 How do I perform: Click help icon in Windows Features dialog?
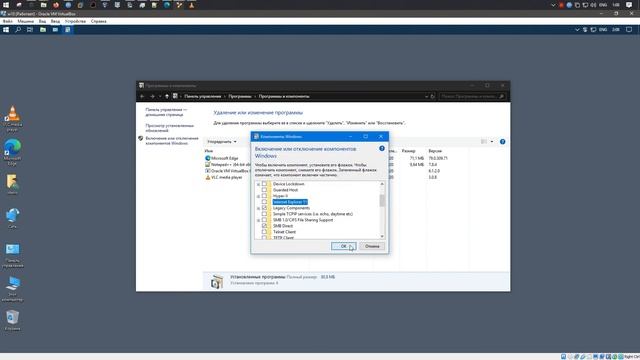click(x=382, y=149)
